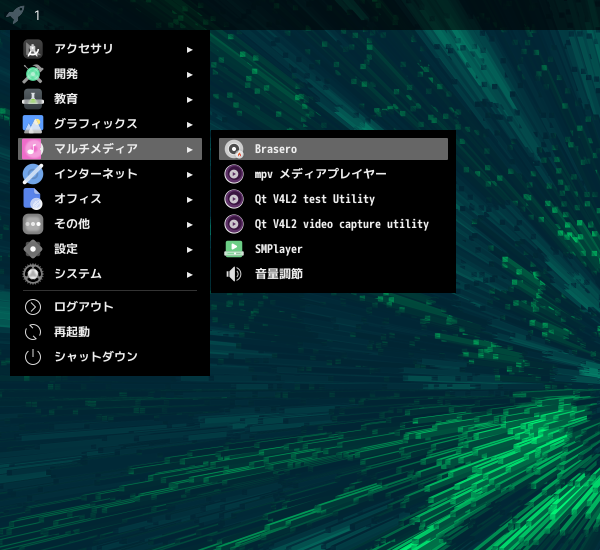600x550 pixels.
Task: Expand the システム submenu arrow
Action: click(x=190, y=275)
